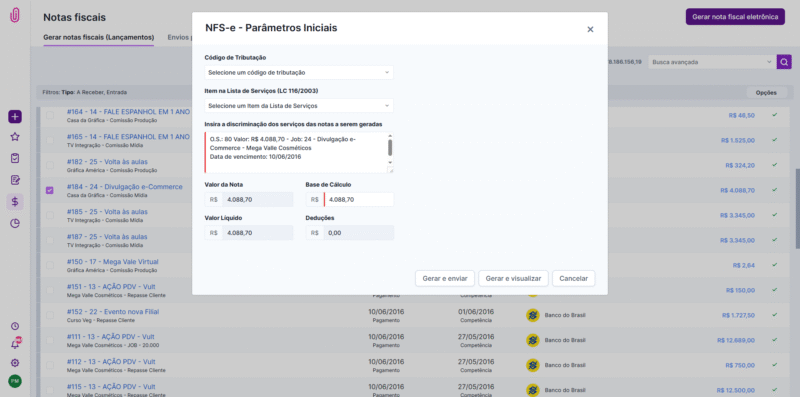Toggle checkbox for #185 Volta às aulas
The width and height of the screenshot is (800, 397).
click(x=49, y=215)
